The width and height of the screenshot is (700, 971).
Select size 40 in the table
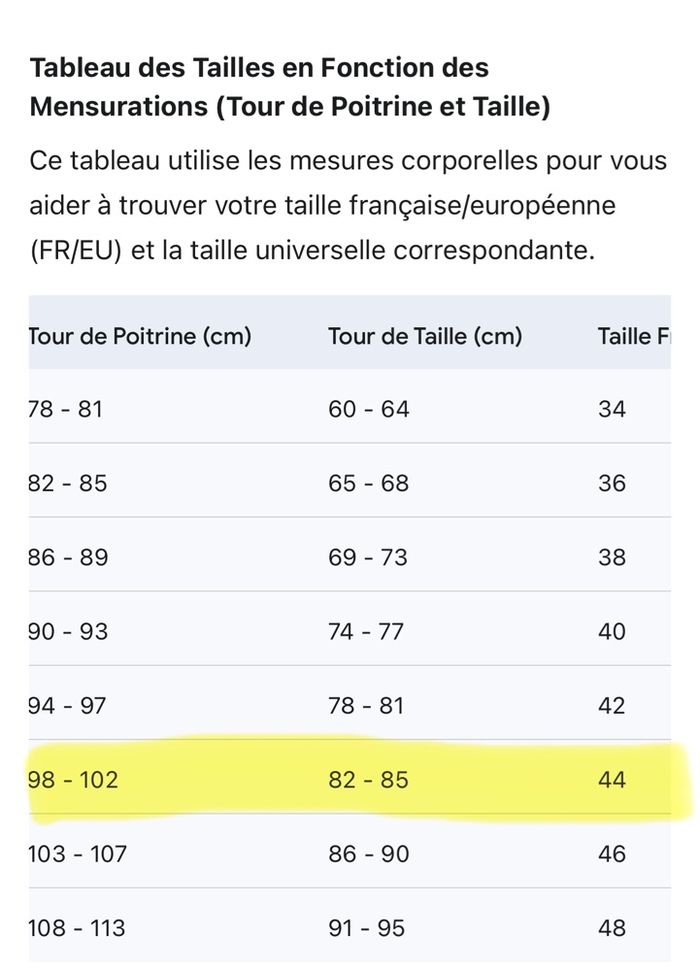[612, 631]
